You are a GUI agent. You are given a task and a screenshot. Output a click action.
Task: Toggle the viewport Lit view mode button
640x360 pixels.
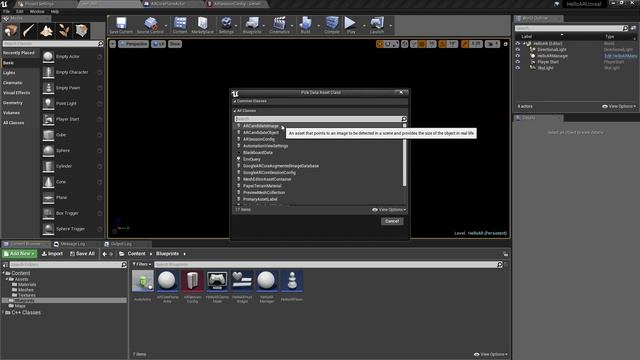(x=158, y=44)
